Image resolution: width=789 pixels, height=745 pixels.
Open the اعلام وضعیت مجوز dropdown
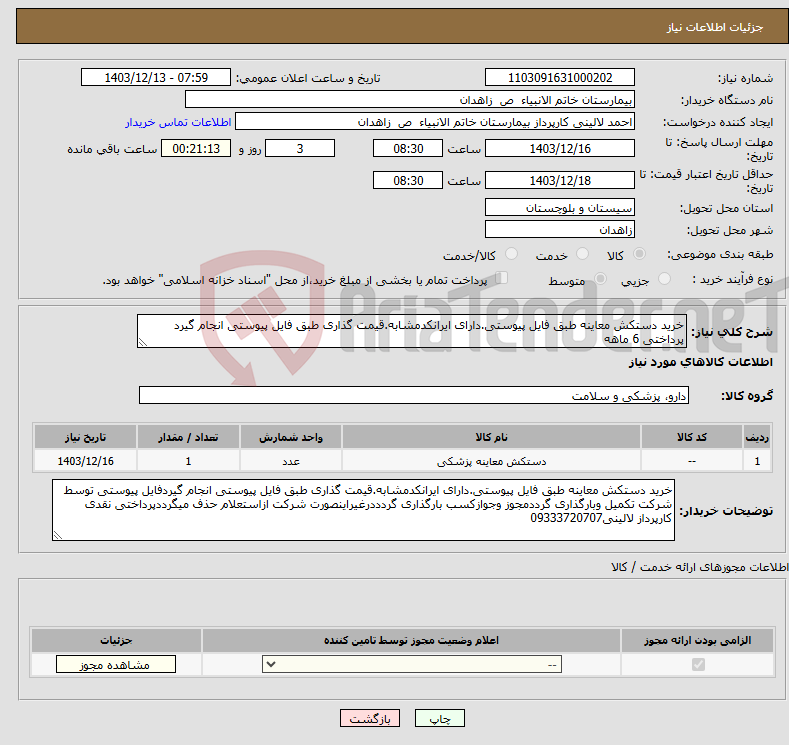[412, 665]
